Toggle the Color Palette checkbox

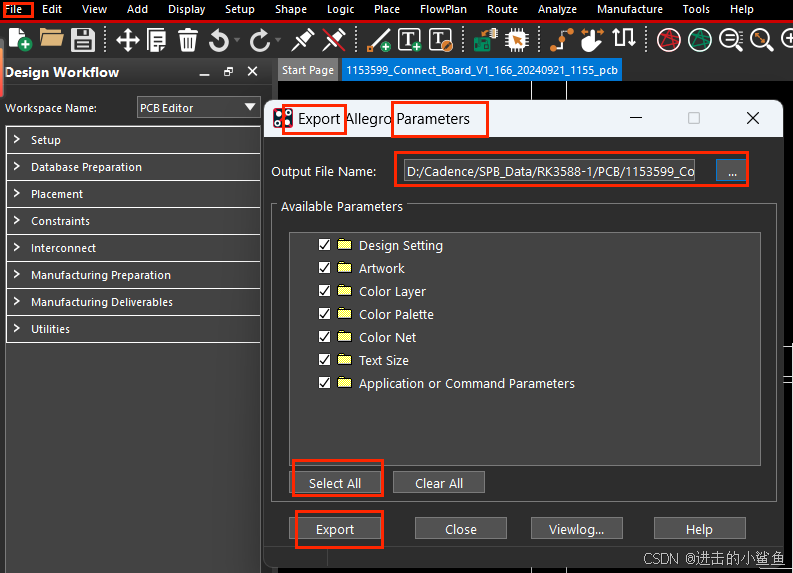324,314
